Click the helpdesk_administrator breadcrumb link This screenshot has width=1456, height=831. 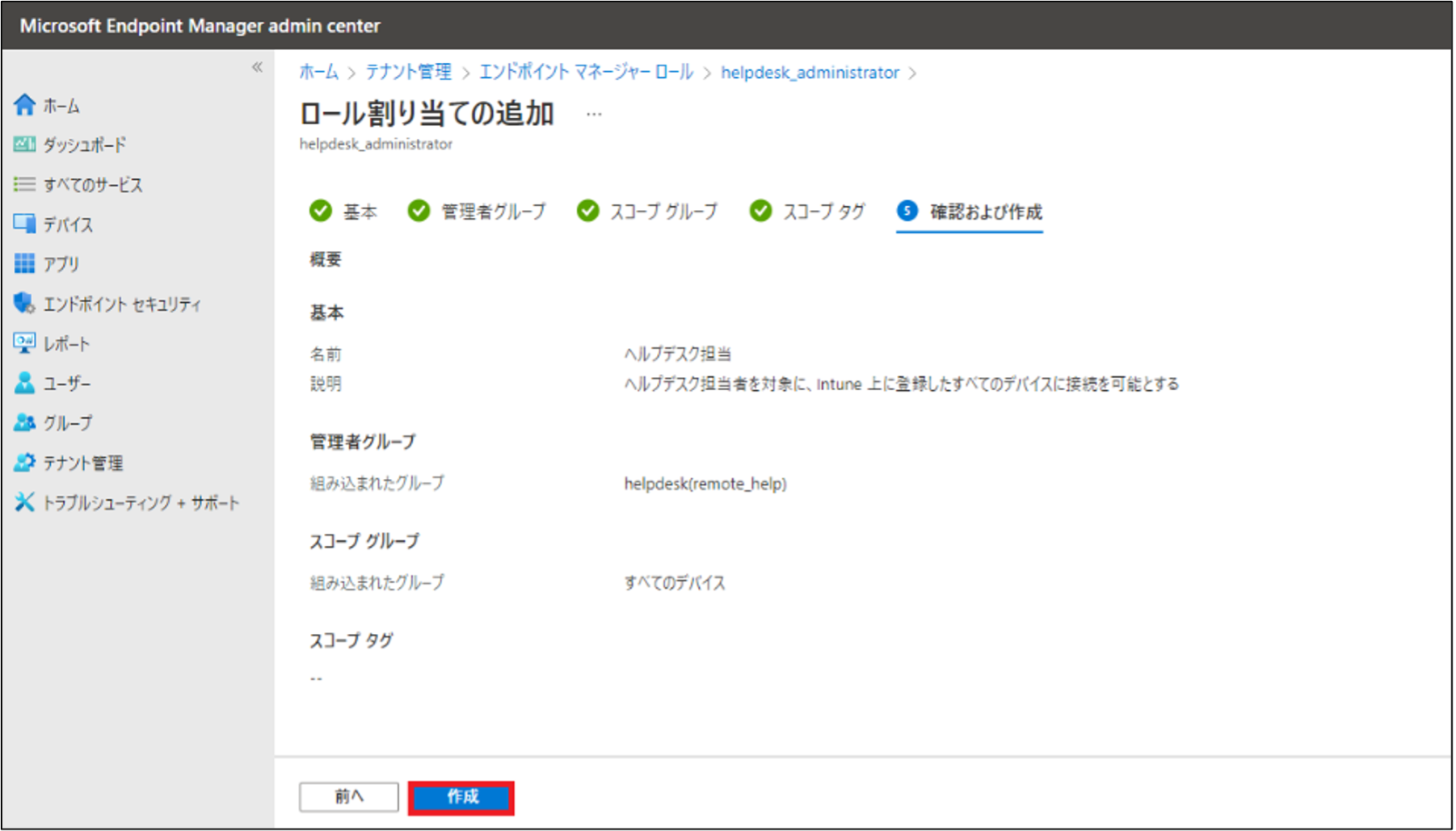(x=810, y=73)
